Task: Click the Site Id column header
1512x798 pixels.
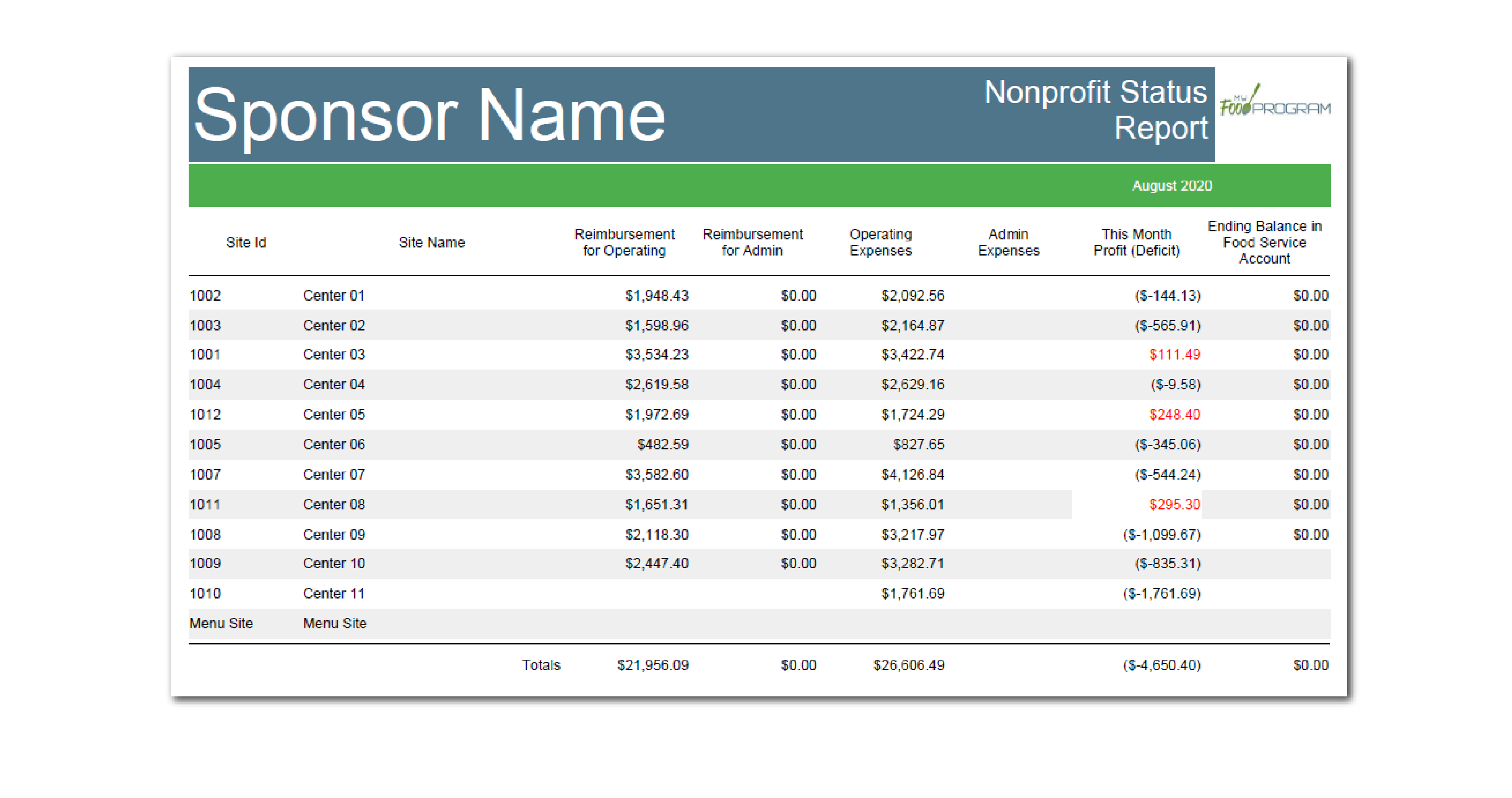Action: click(246, 242)
